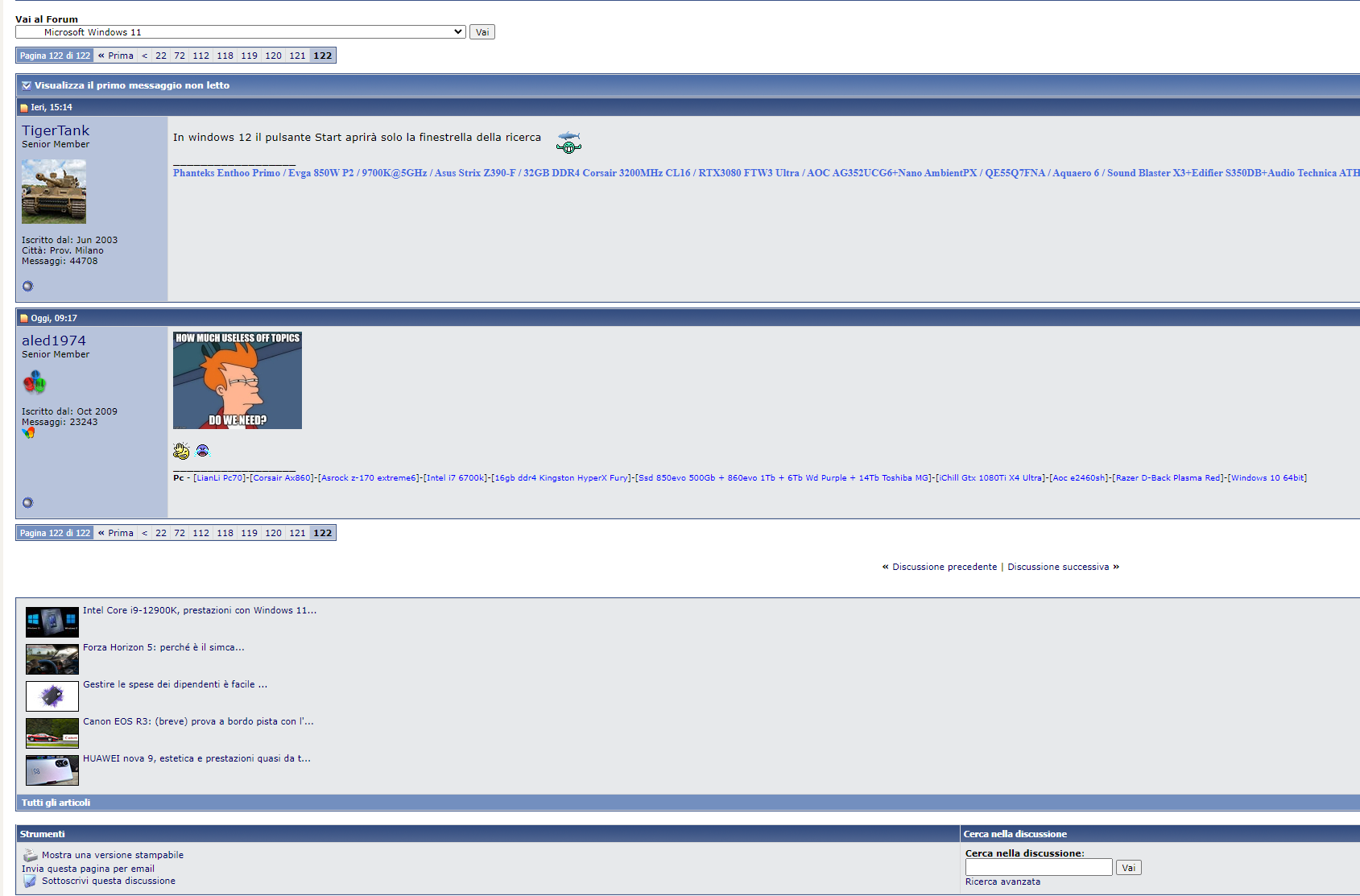Click HUAWEI nova 9 article thumbnail
Viewport: 1360px width, 896px height.
[x=52, y=770]
